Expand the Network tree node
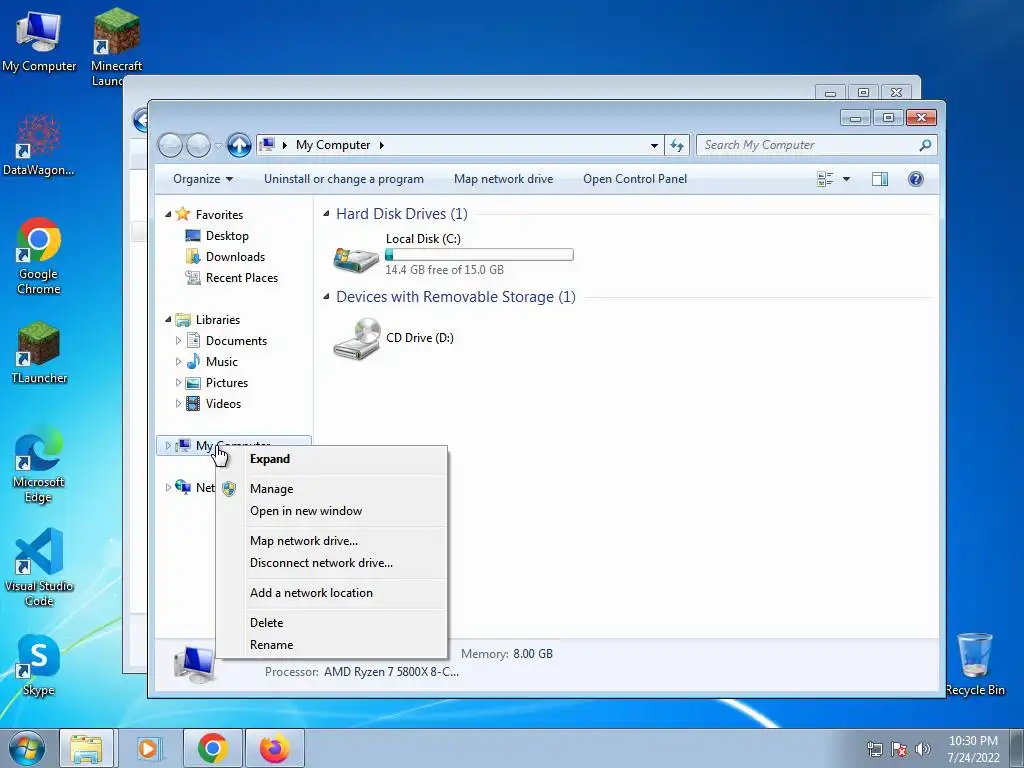The image size is (1024, 768). (x=168, y=487)
